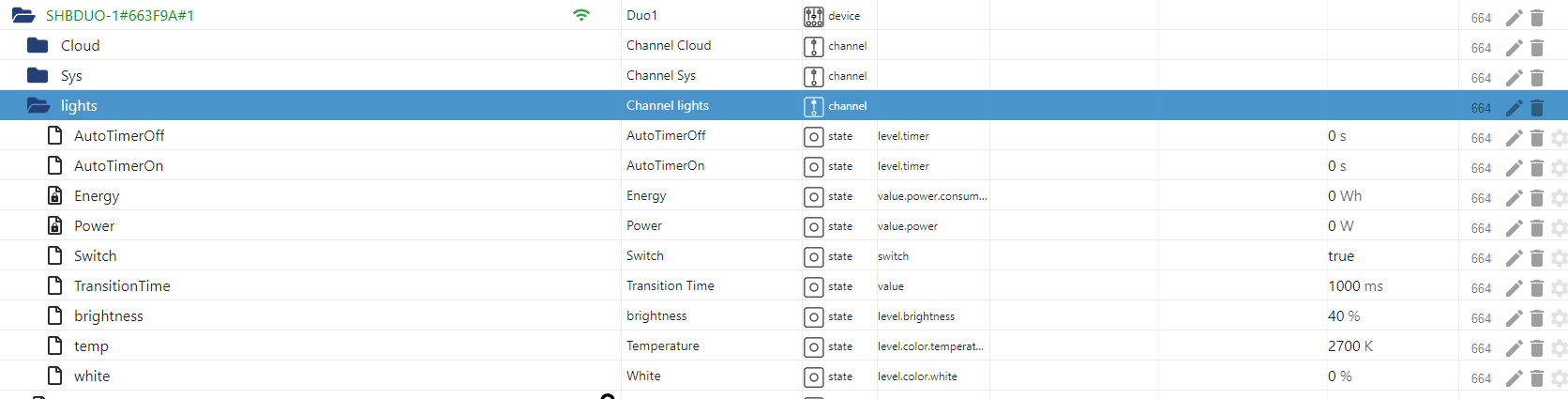Screen dimensions: 1568x399
Task: Delete the brightness state using its trash icon
Action: pyautogui.click(x=1537, y=317)
